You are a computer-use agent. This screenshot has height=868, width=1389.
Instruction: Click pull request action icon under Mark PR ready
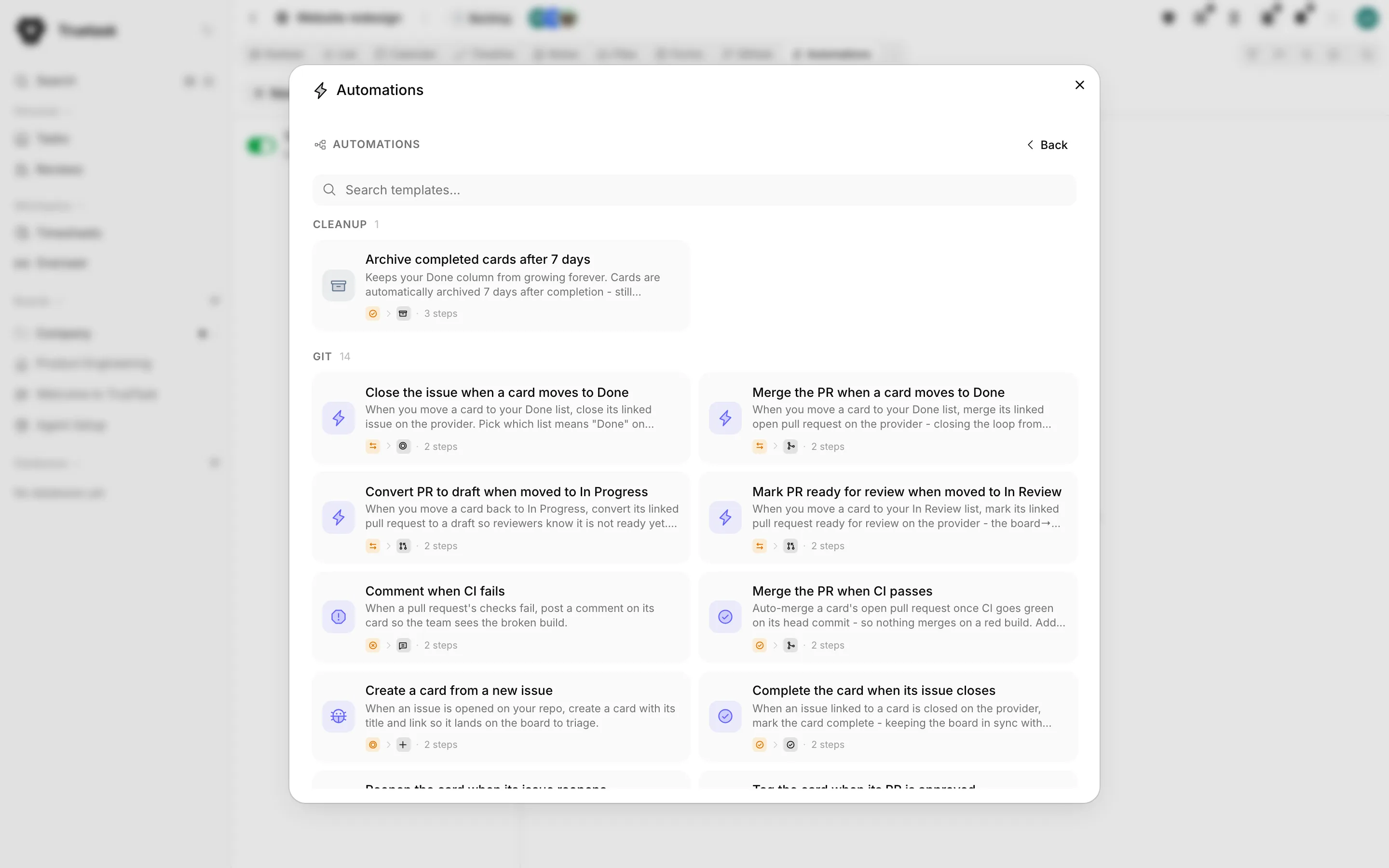[x=790, y=546]
